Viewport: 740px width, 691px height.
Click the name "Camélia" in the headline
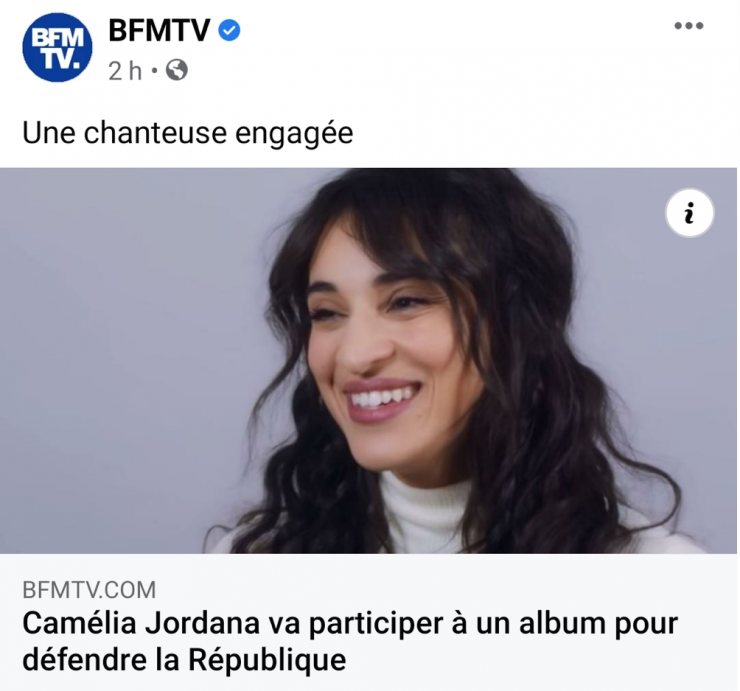[79, 623]
